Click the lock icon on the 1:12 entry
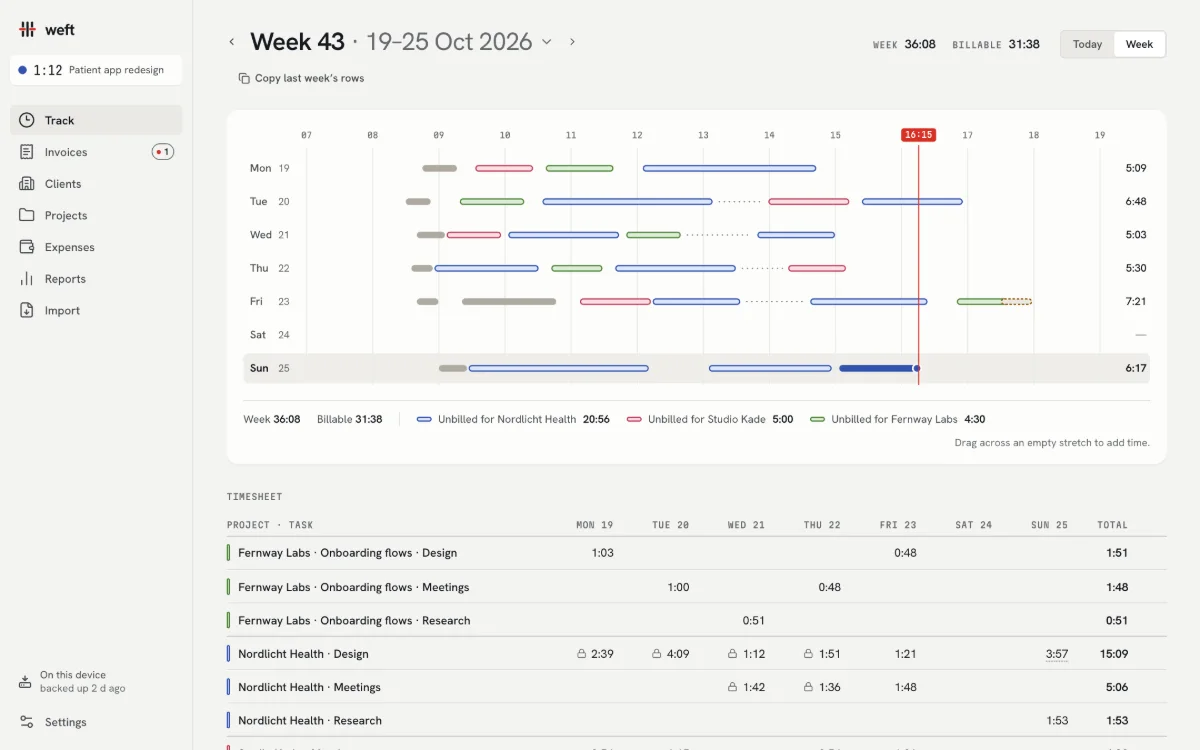This screenshot has width=1200, height=750. [732, 654]
